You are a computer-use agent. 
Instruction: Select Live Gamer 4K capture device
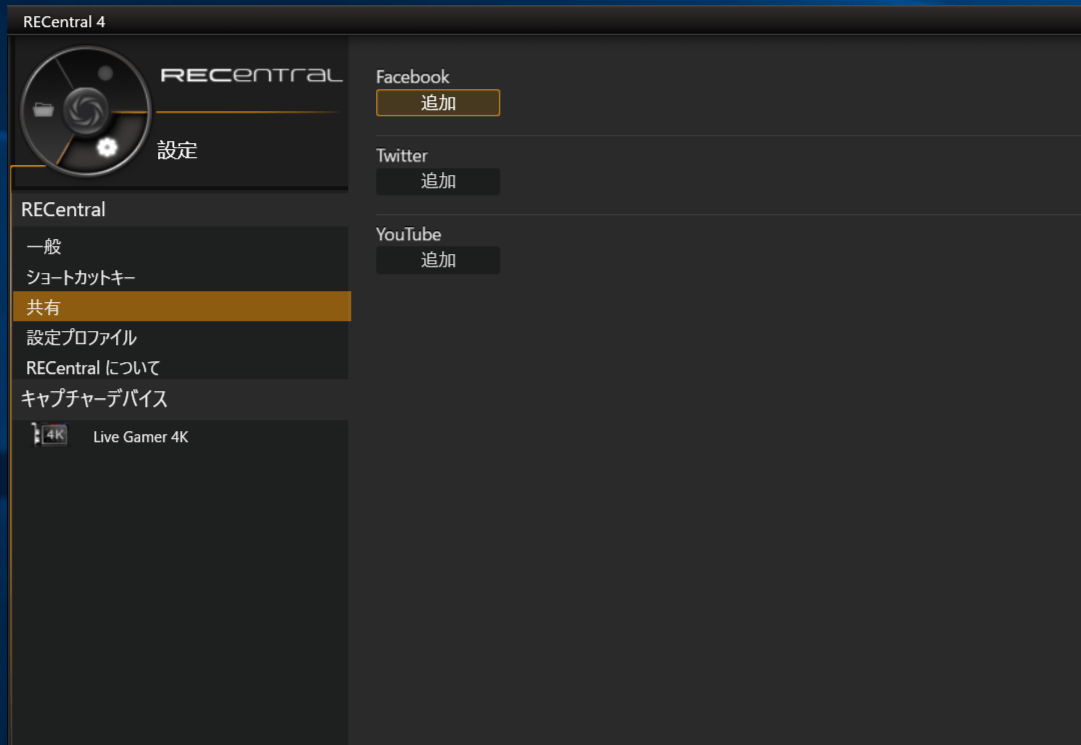pos(181,436)
